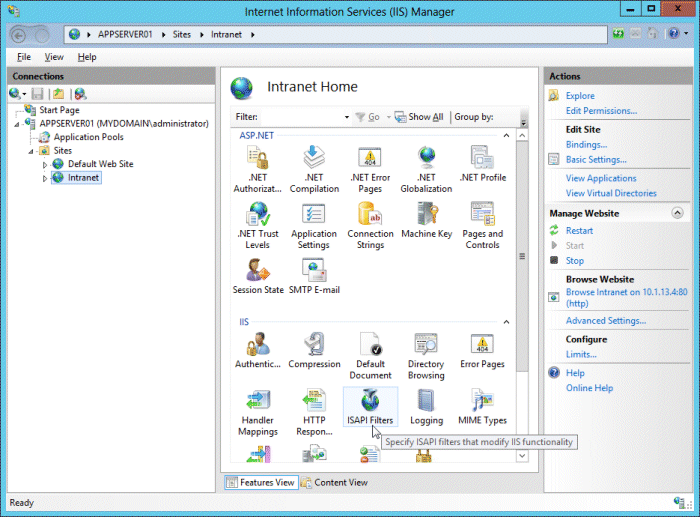This screenshot has width=700, height=517.
Task: Click the Help question mark icon in toolbar
Action: point(674,33)
